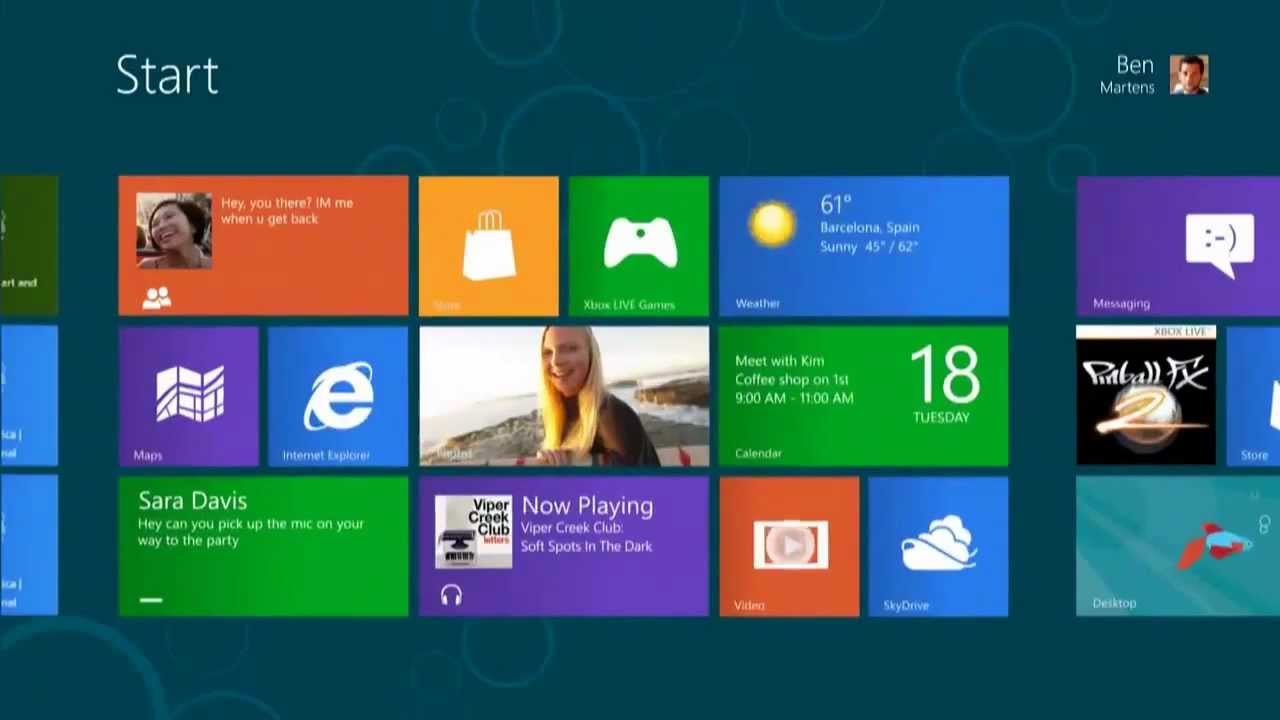Click the contact photo in the People tile
This screenshot has height=720, width=1280.
(x=174, y=230)
